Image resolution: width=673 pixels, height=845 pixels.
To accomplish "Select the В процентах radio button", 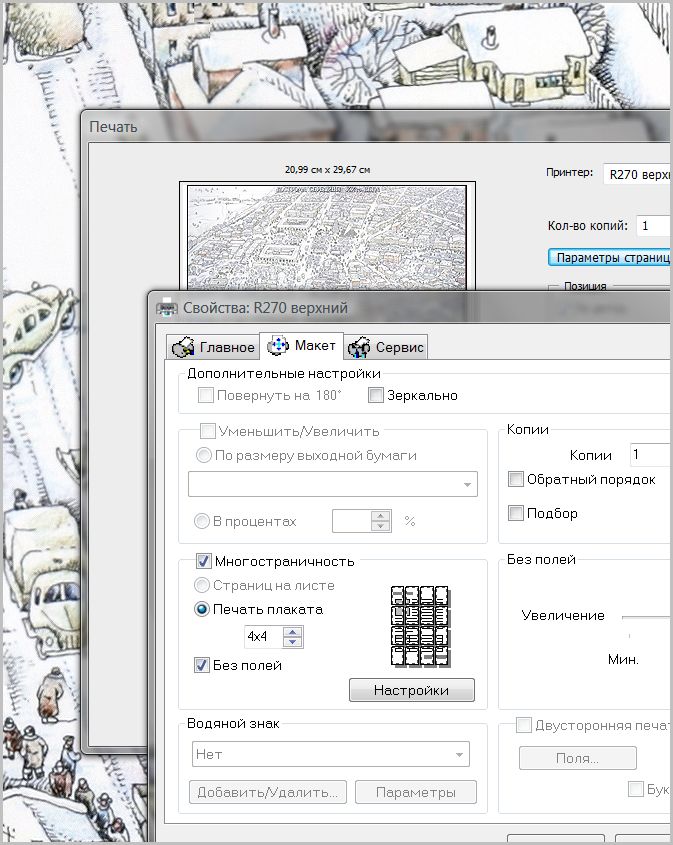I will (x=202, y=521).
